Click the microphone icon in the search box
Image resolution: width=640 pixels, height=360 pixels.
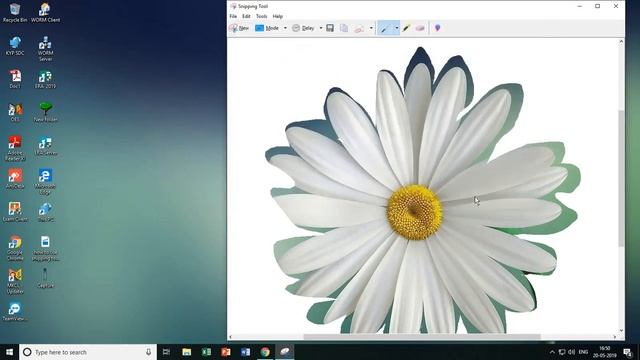(x=149, y=352)
